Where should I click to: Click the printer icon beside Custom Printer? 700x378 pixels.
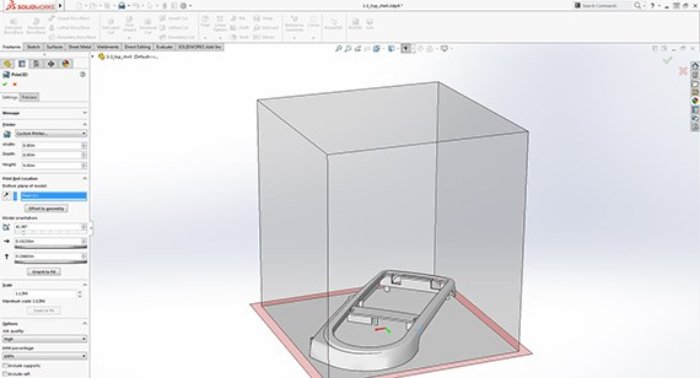point(7,134)
